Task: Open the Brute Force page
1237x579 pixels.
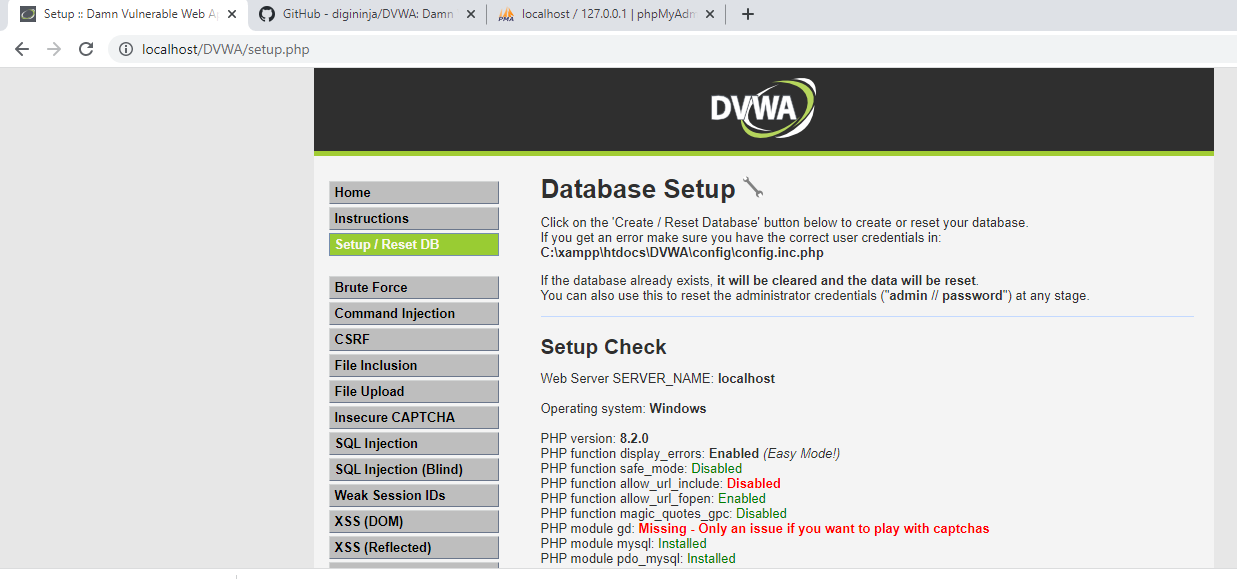Action: click(414, 288)
